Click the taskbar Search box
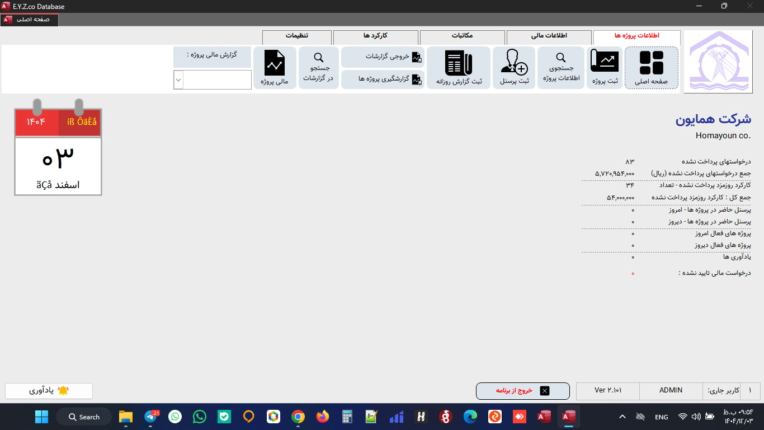The image size is (764, 430). coord(84,417)
